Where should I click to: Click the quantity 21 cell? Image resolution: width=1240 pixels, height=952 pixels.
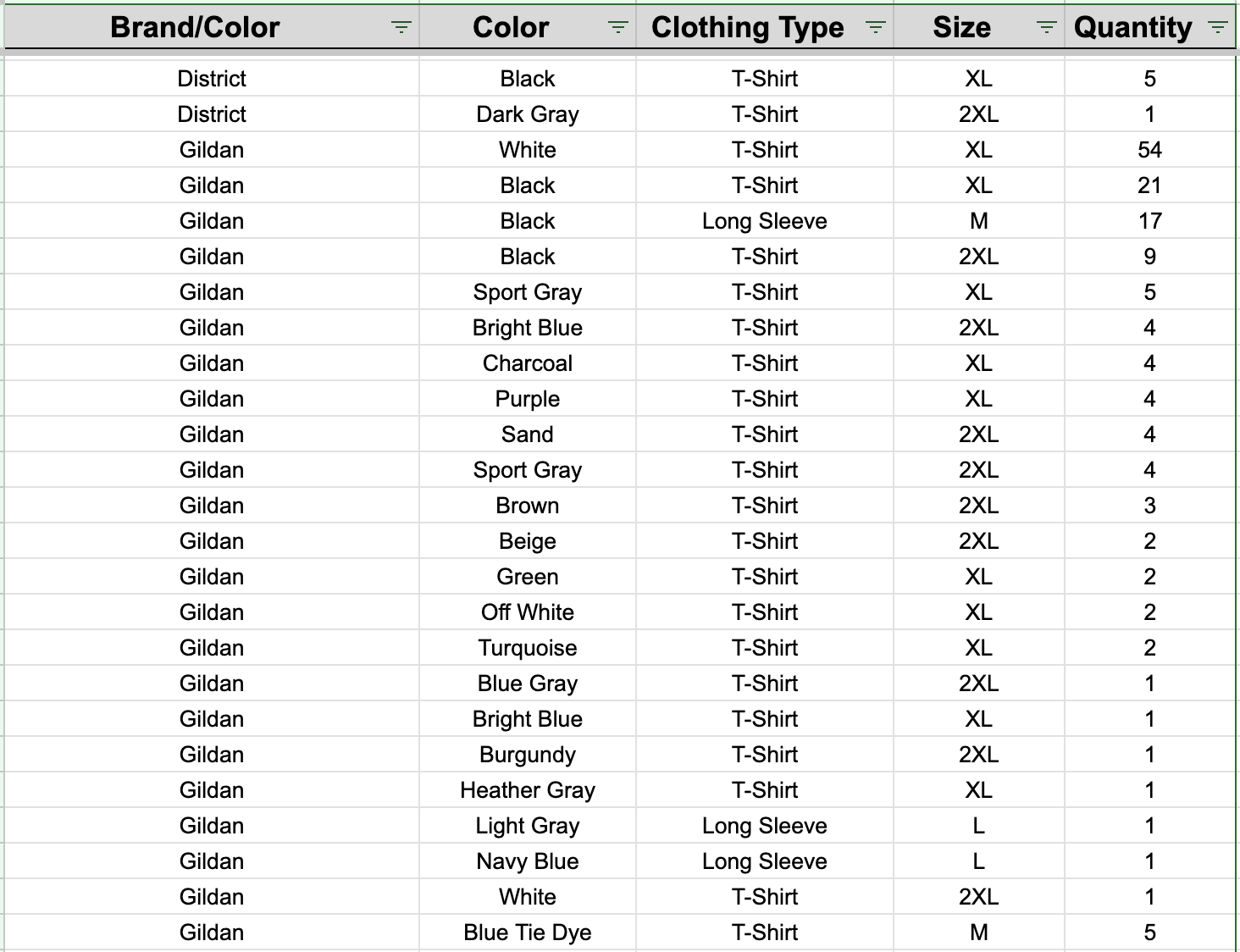(1149, 185)
